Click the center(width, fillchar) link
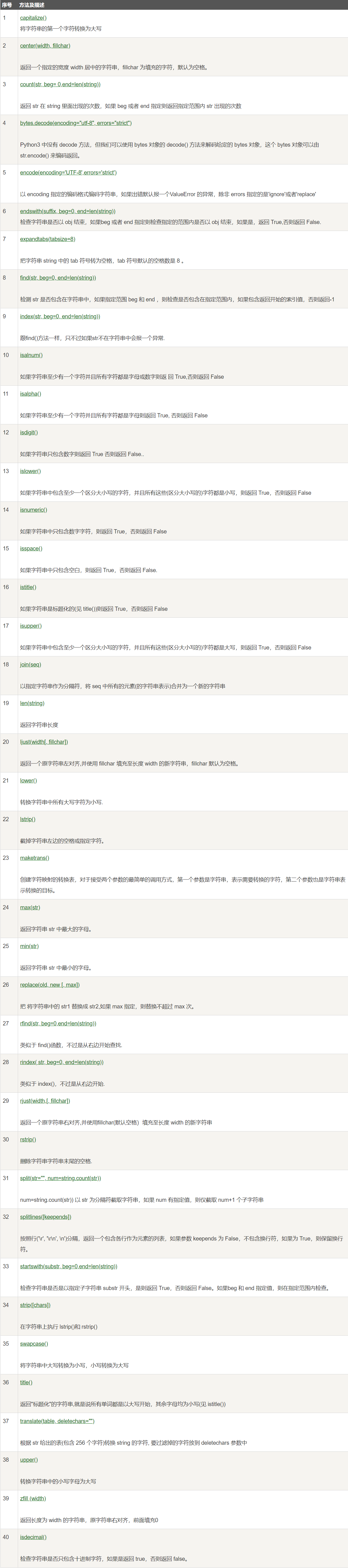The width and height of the screenshot is (348, 1568). tap(45, 46)
